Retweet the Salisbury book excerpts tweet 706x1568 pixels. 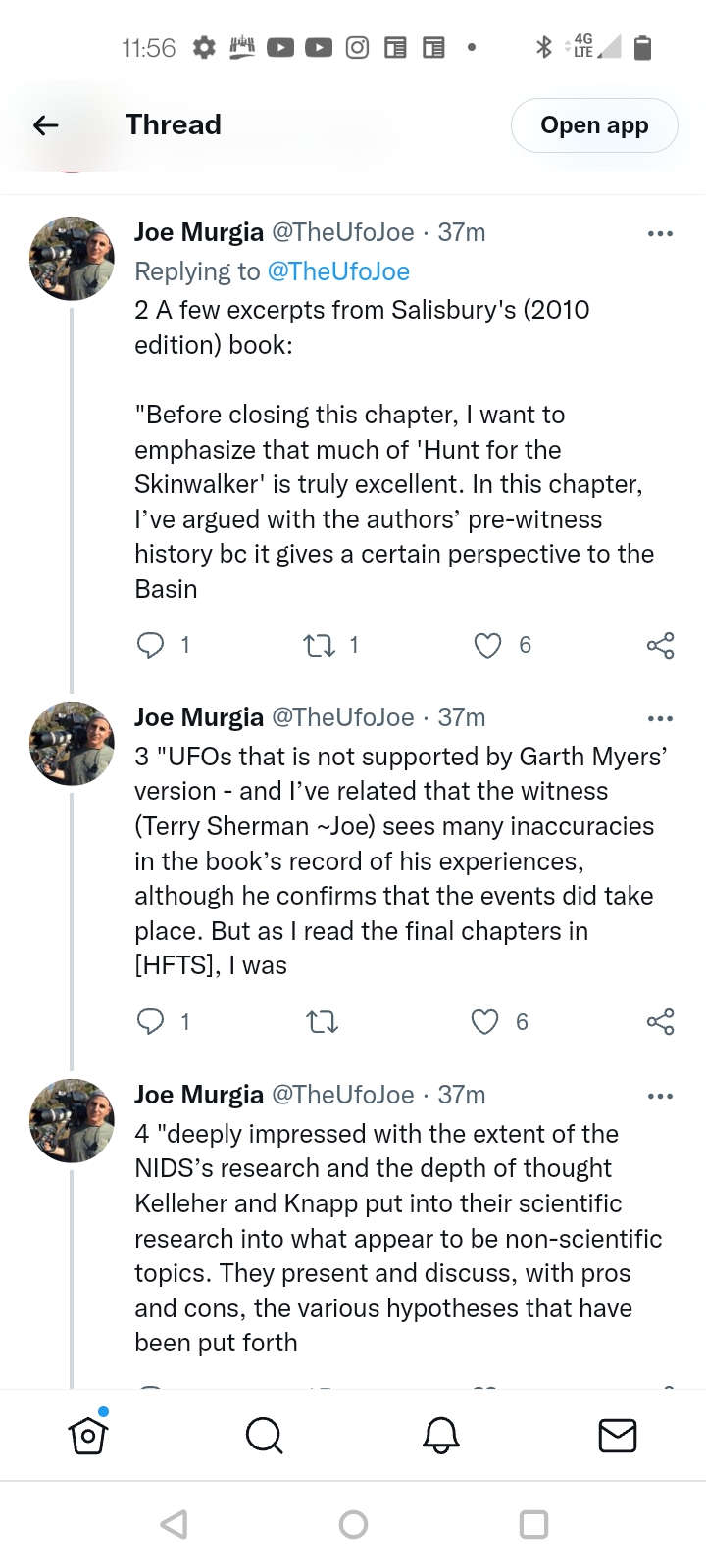pos(319,645)
